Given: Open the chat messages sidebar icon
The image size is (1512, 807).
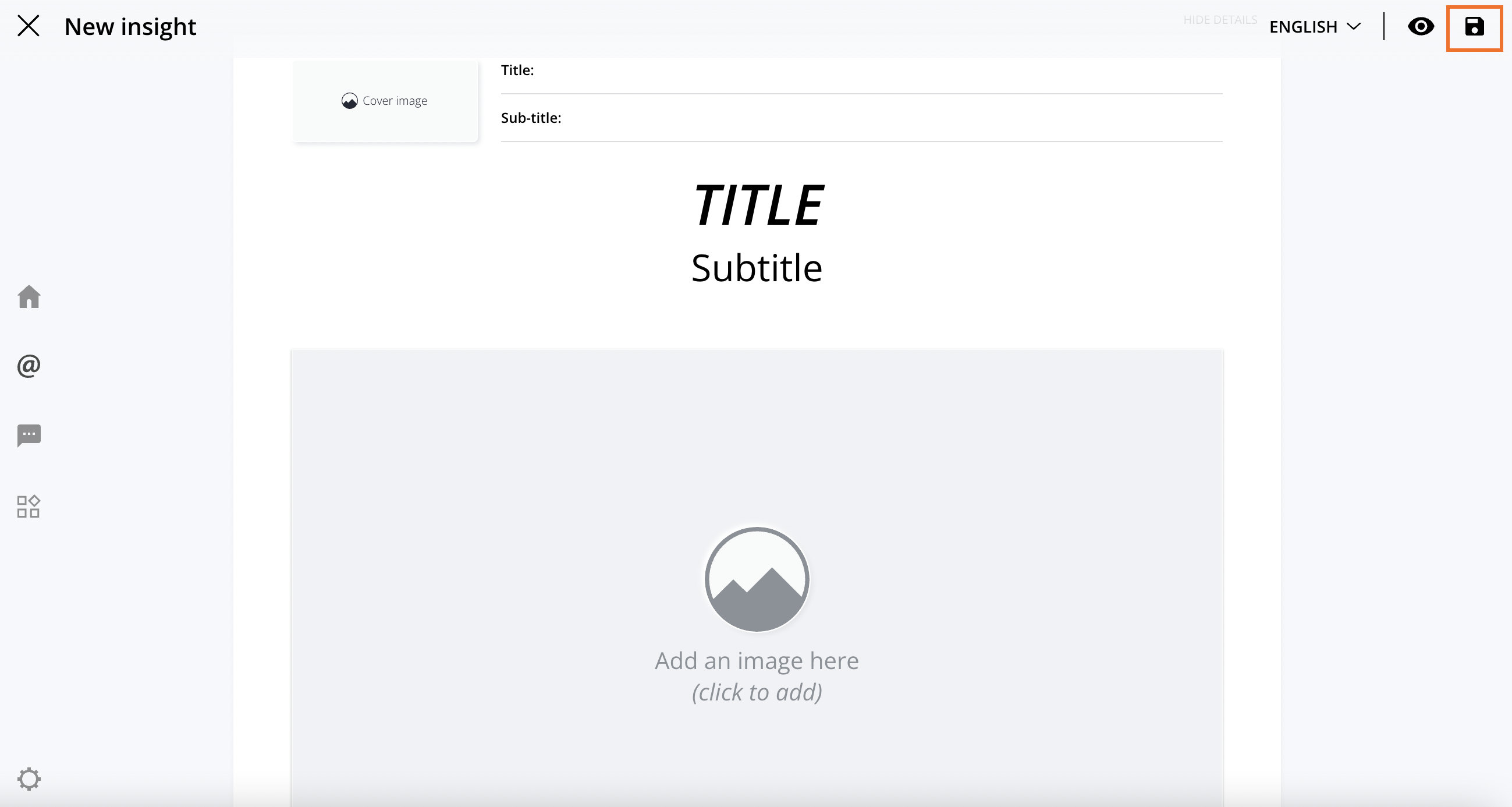Looking at the screenshot, I should point(29,436).
